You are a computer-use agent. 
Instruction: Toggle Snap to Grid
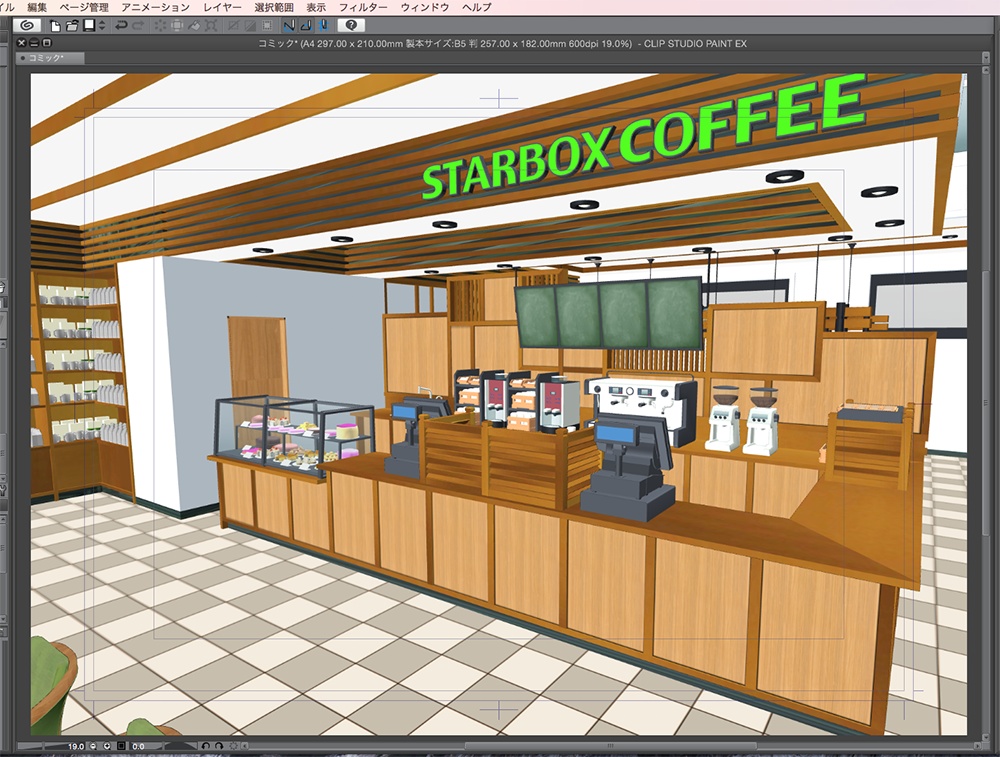click(323, 26)
